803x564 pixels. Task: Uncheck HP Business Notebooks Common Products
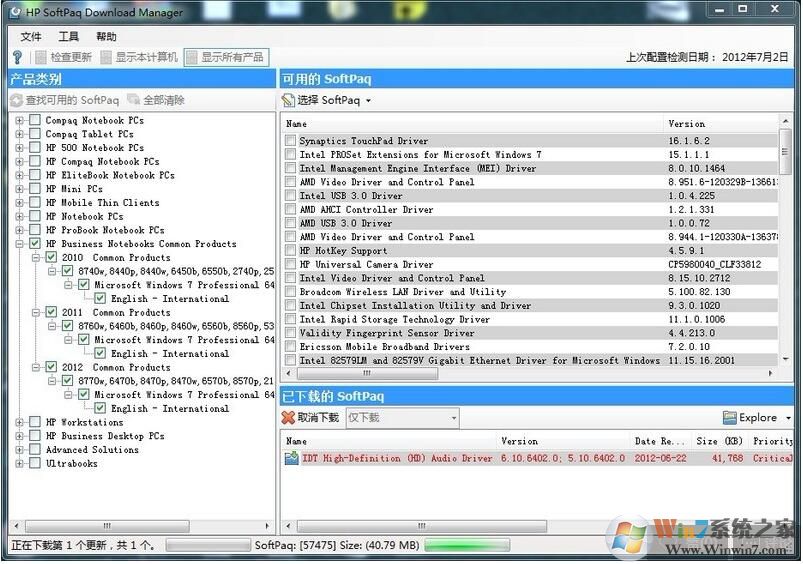pos(36,244)
